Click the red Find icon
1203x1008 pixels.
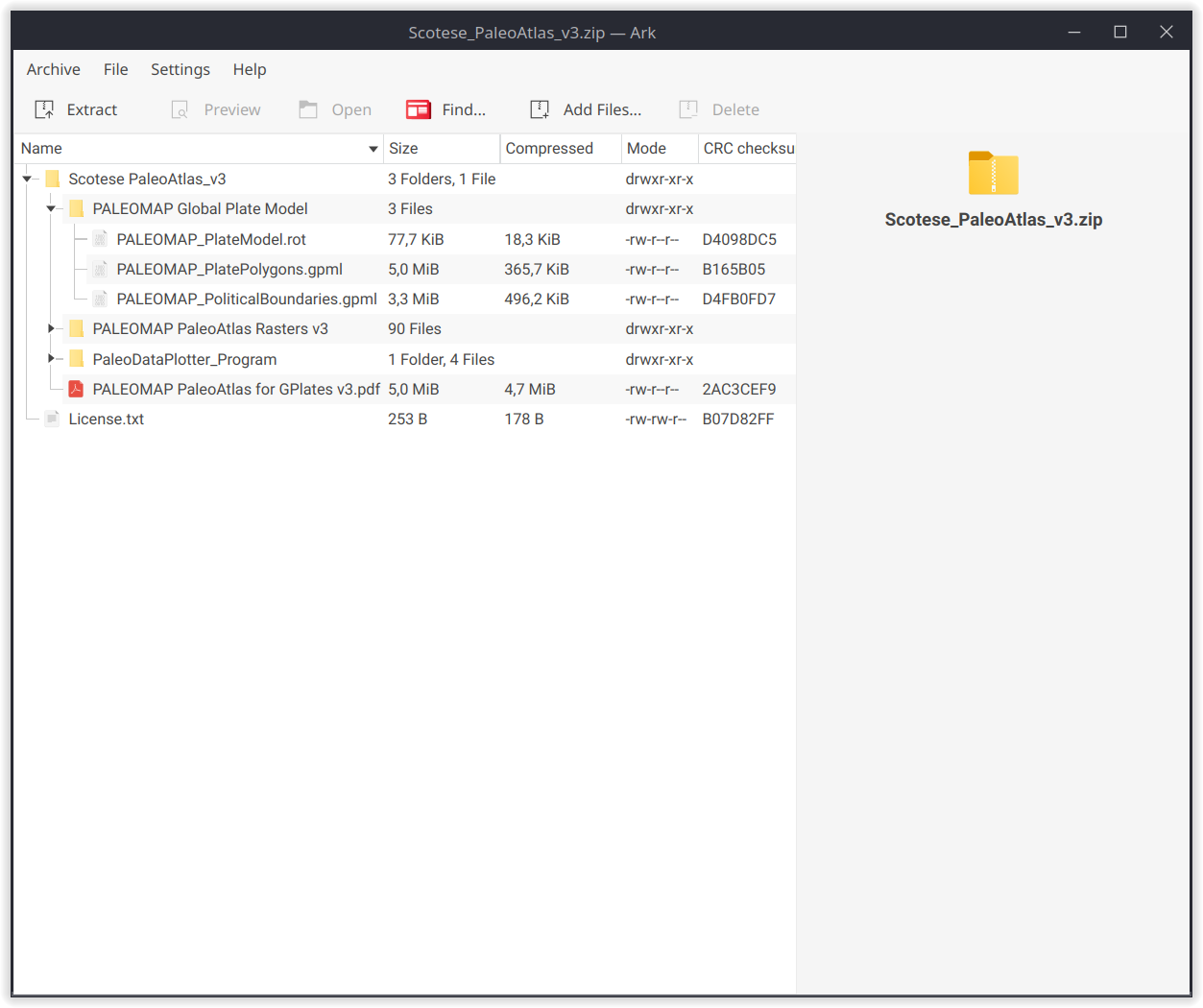[x=419, y=109]
